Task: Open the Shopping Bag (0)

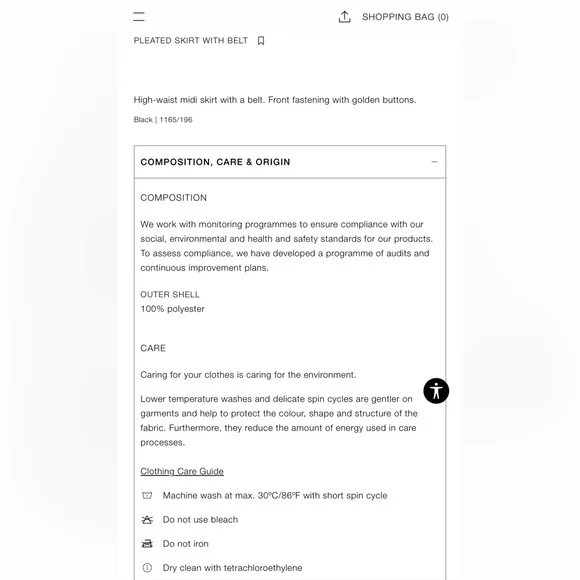Action: 405,17
